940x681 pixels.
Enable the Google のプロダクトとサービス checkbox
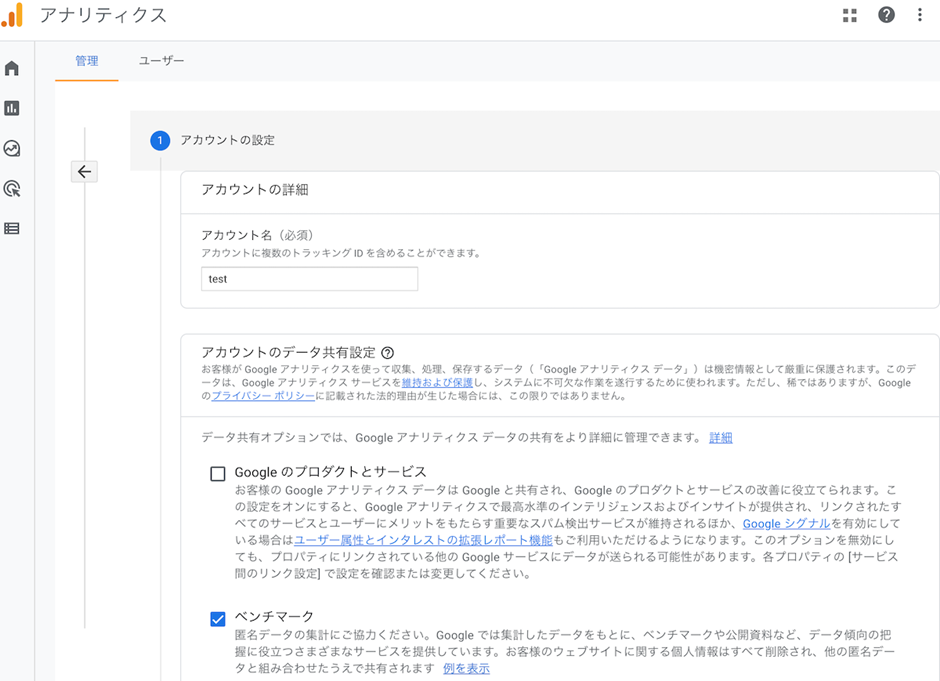[218, 474]
